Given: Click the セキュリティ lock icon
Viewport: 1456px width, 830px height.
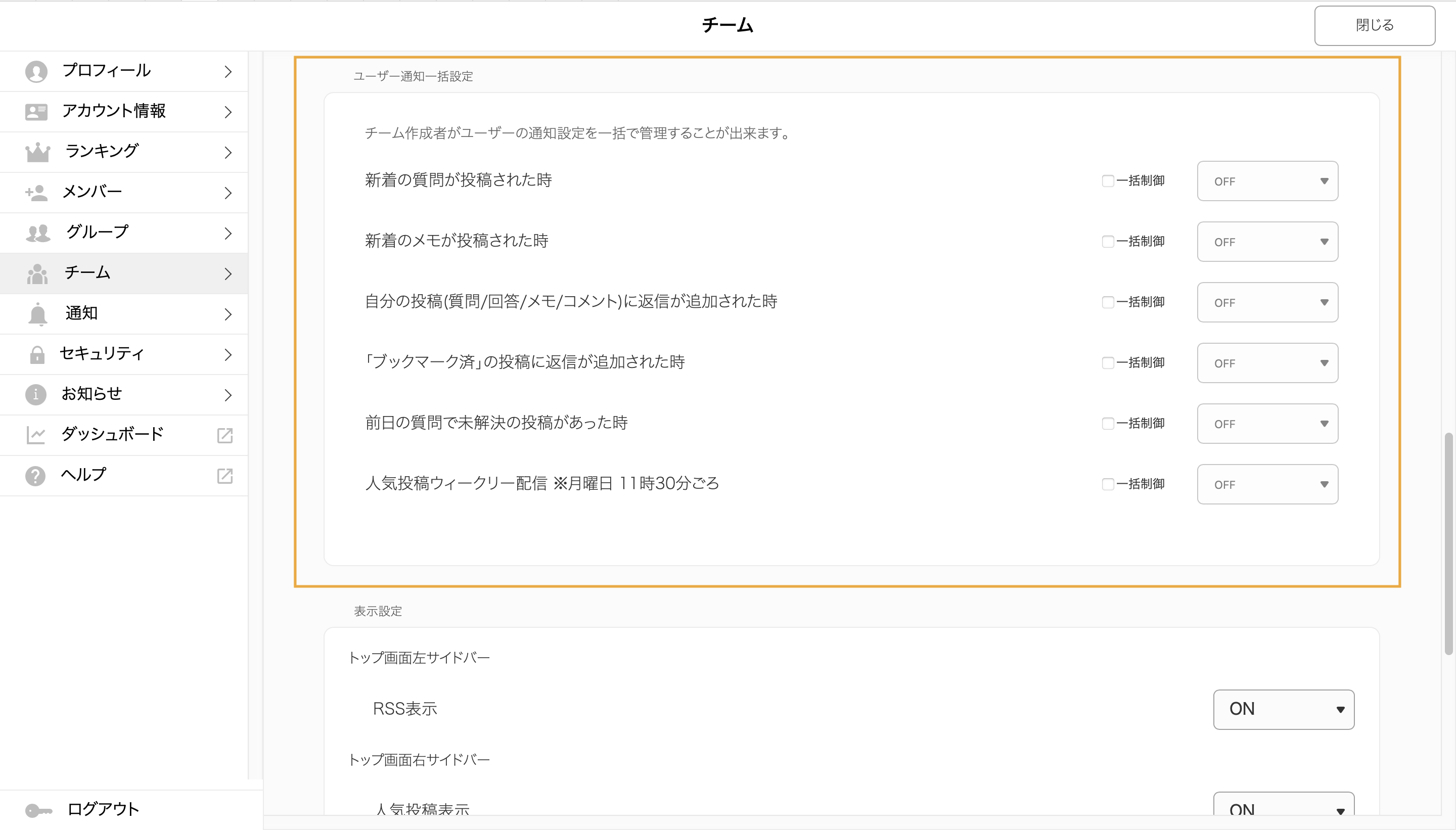Looking at the screenshot, I should [x=37, y=354].
